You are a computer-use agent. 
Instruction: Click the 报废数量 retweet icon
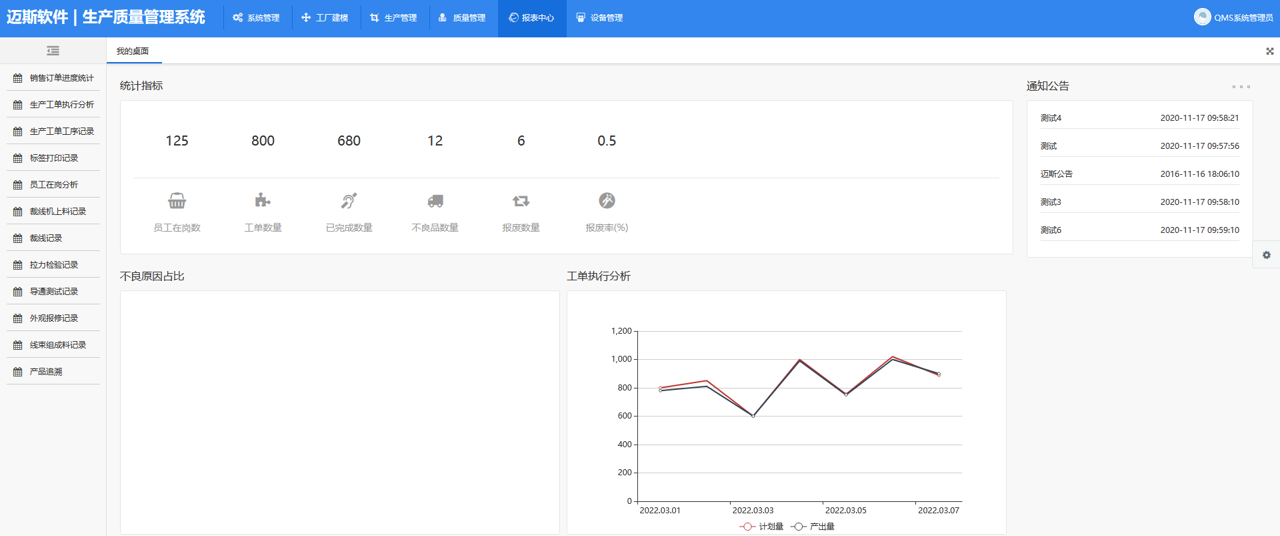coord(521,201)
